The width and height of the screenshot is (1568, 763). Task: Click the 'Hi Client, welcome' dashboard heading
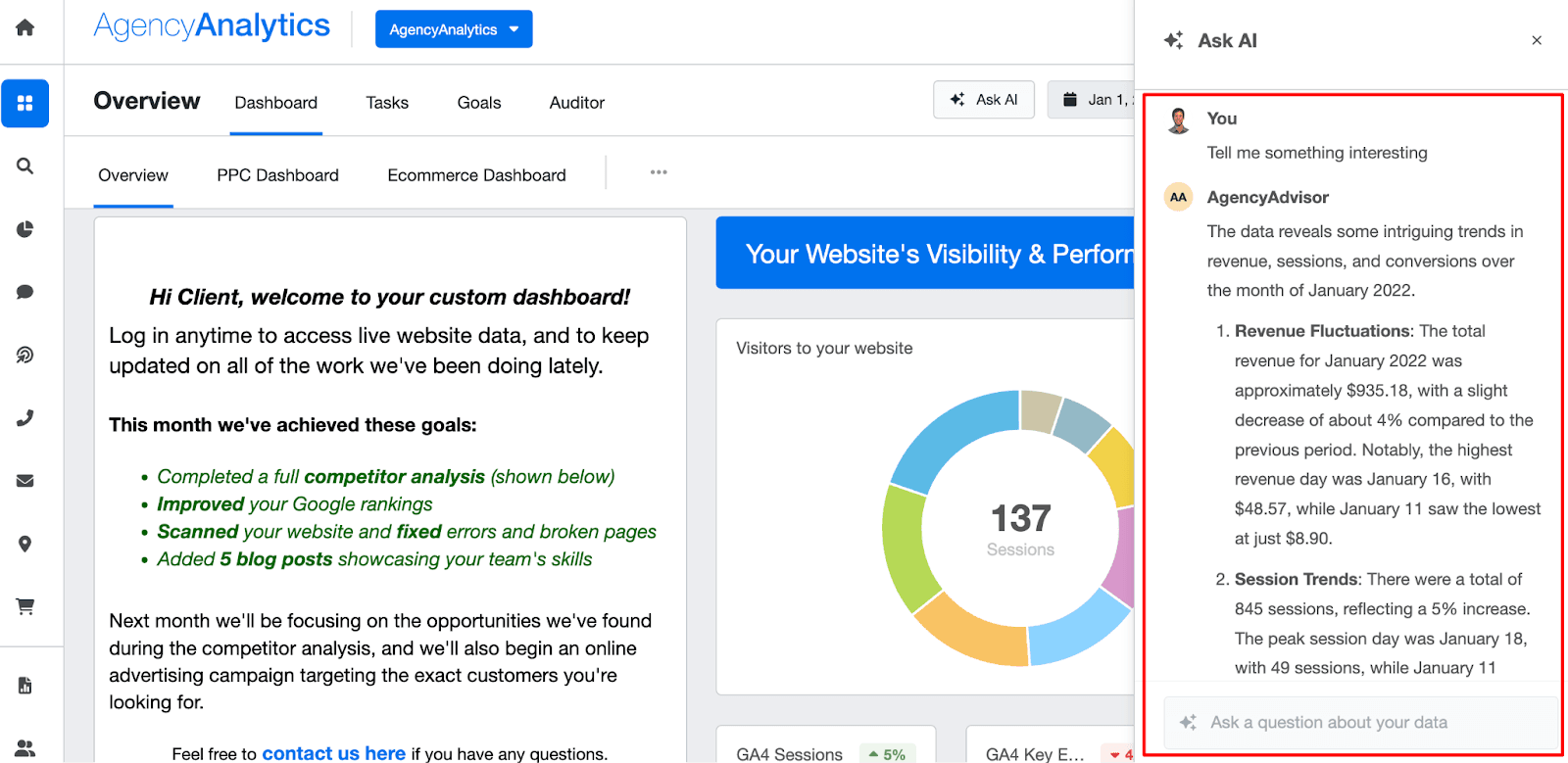point(390,297)
